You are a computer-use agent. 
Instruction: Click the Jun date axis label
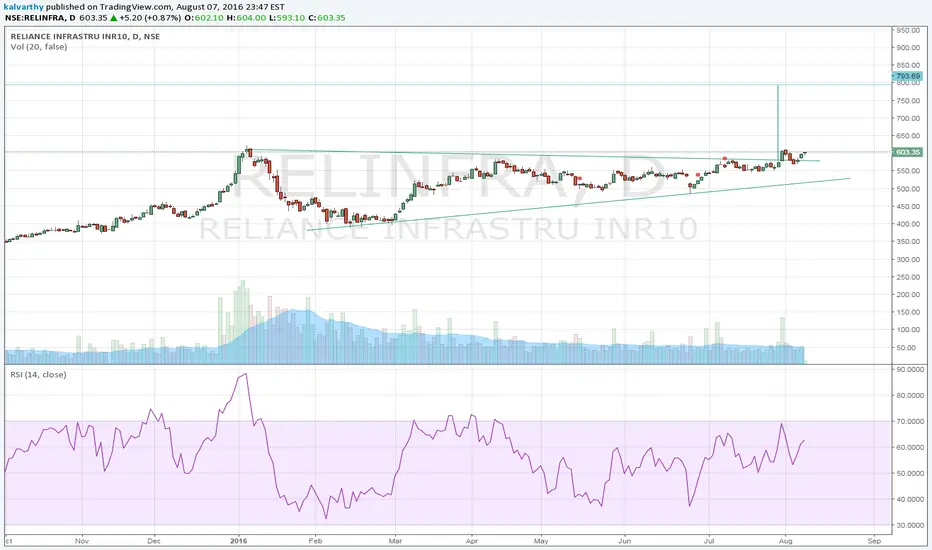point(624,541)
